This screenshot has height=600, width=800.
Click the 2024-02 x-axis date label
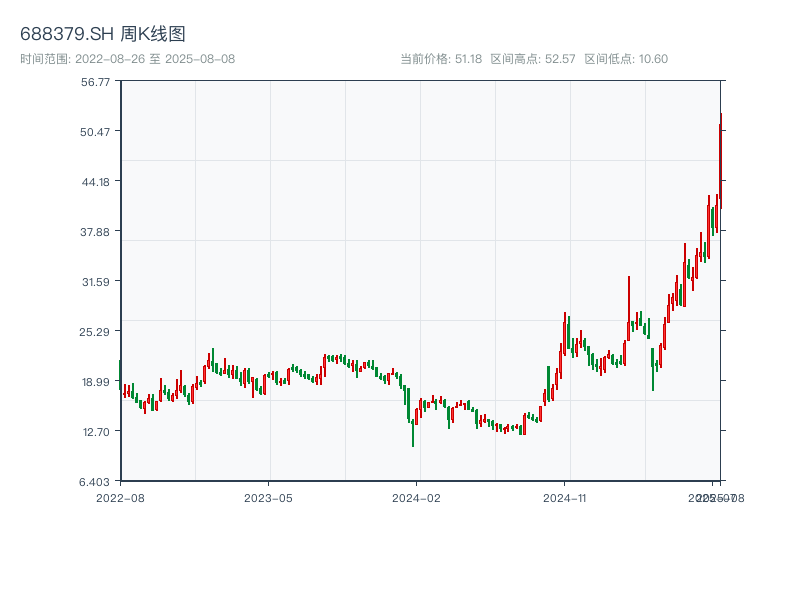point(417,497)
